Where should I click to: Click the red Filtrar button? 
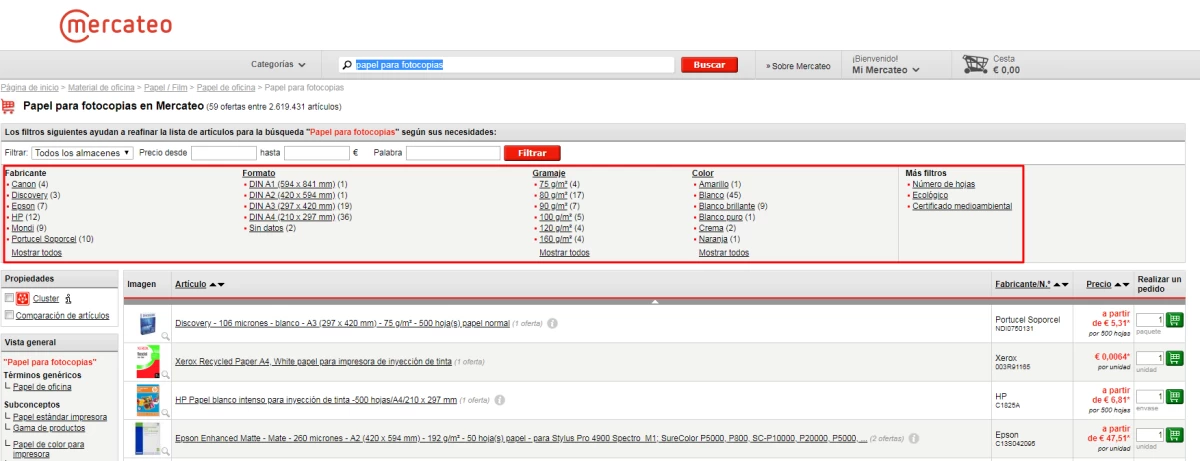(x=532, y=153)
